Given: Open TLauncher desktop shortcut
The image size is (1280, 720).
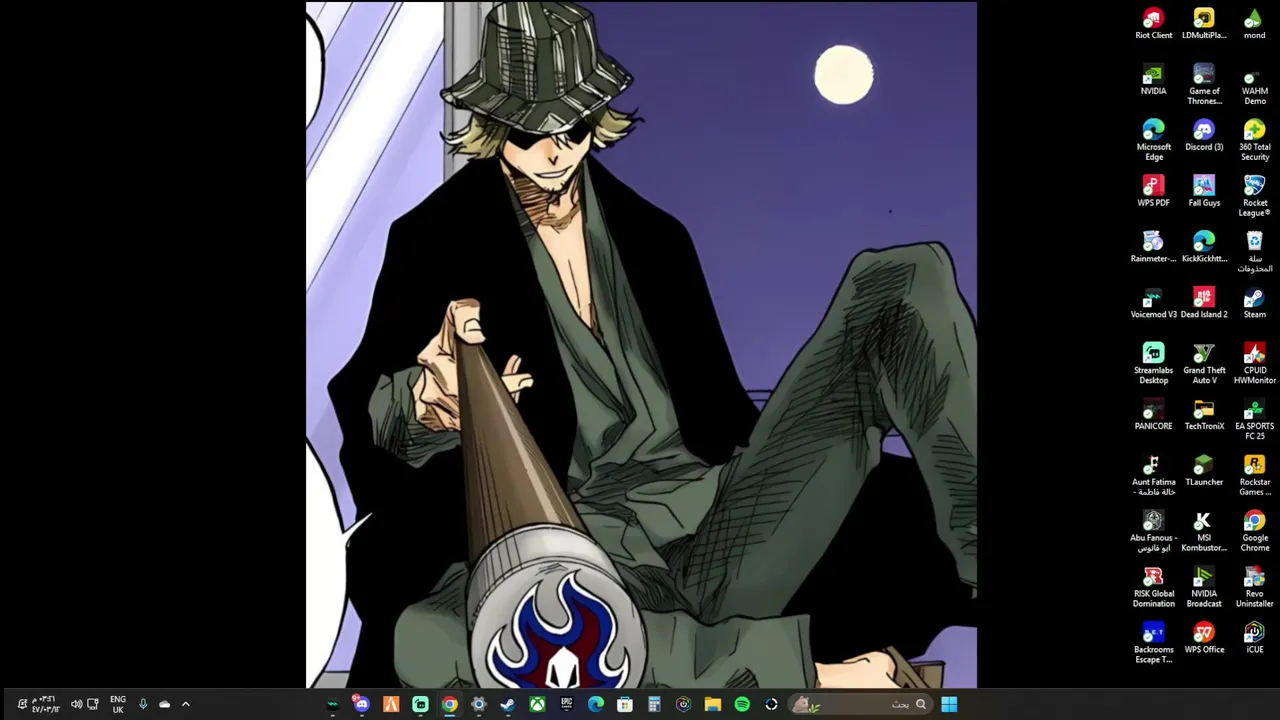Looking at the screenshot, I should (x=1204, y=472).
